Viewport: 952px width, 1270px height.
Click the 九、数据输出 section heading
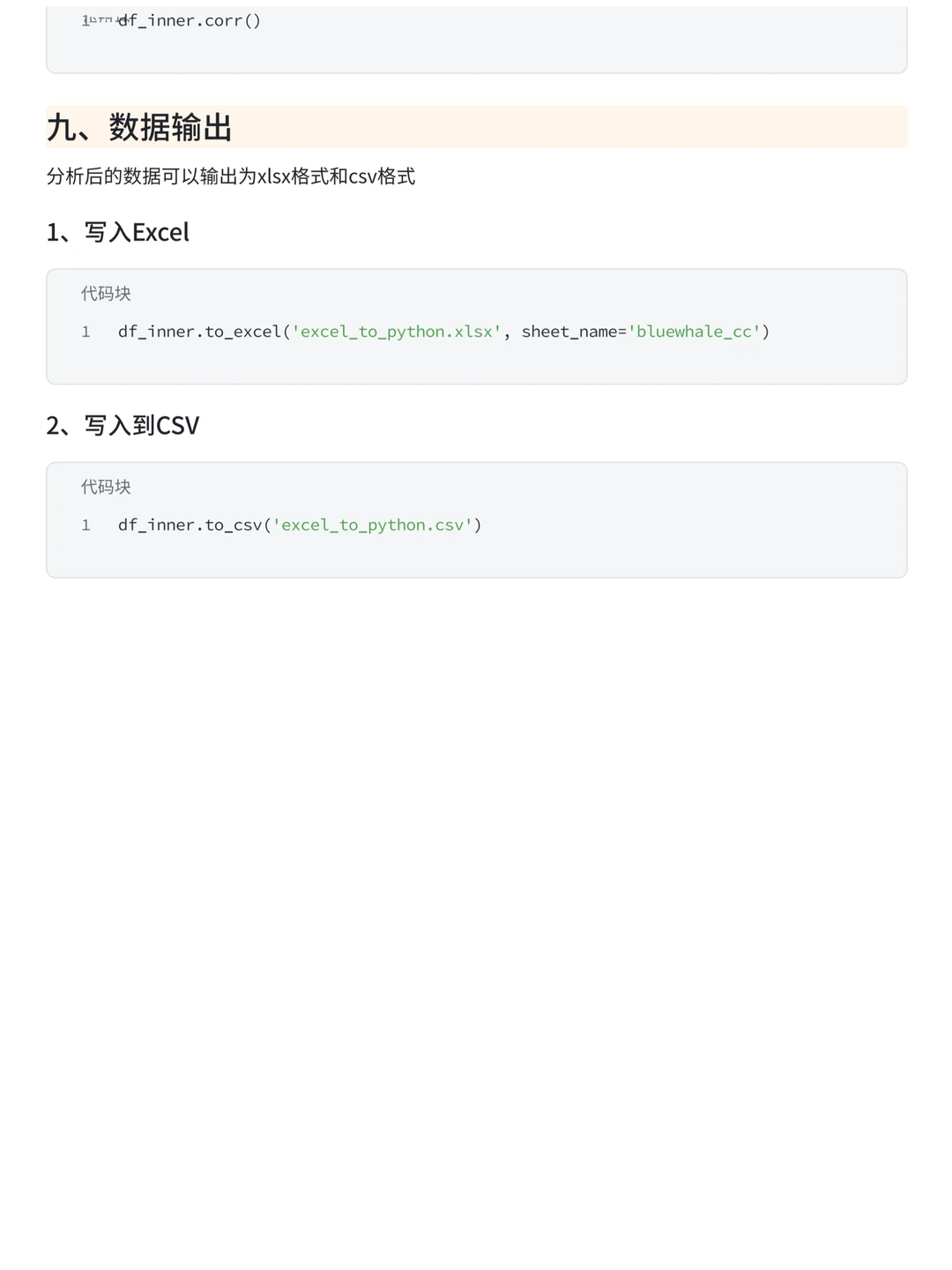point(139,128)
